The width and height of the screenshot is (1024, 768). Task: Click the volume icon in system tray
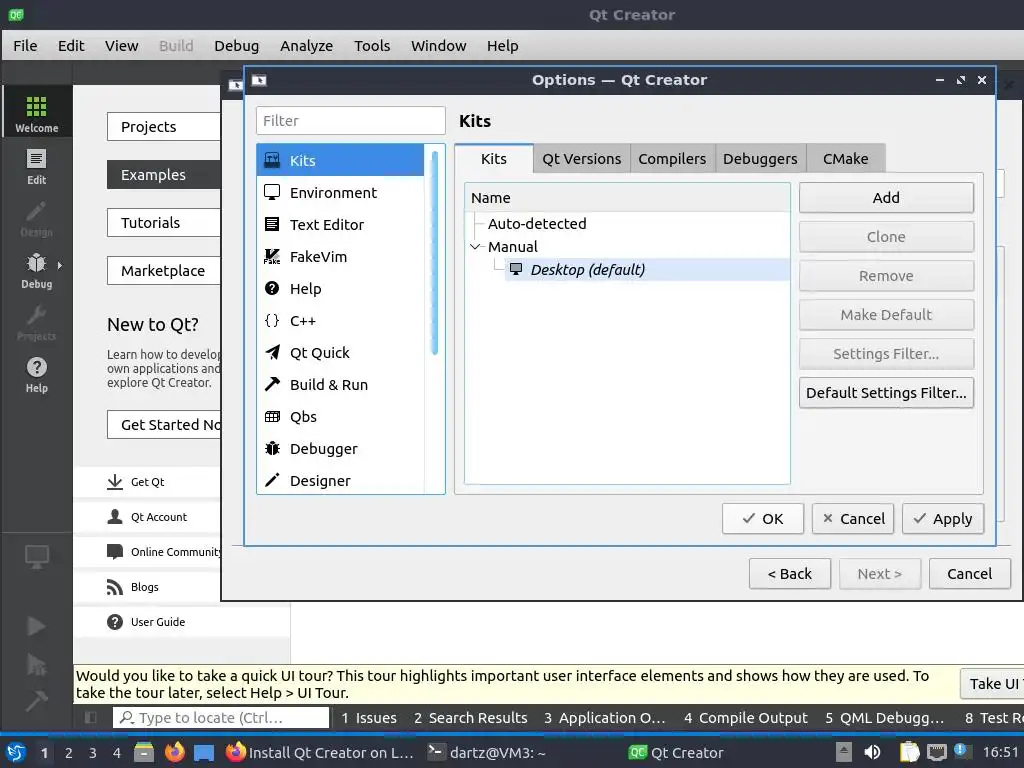pos(872,752)
